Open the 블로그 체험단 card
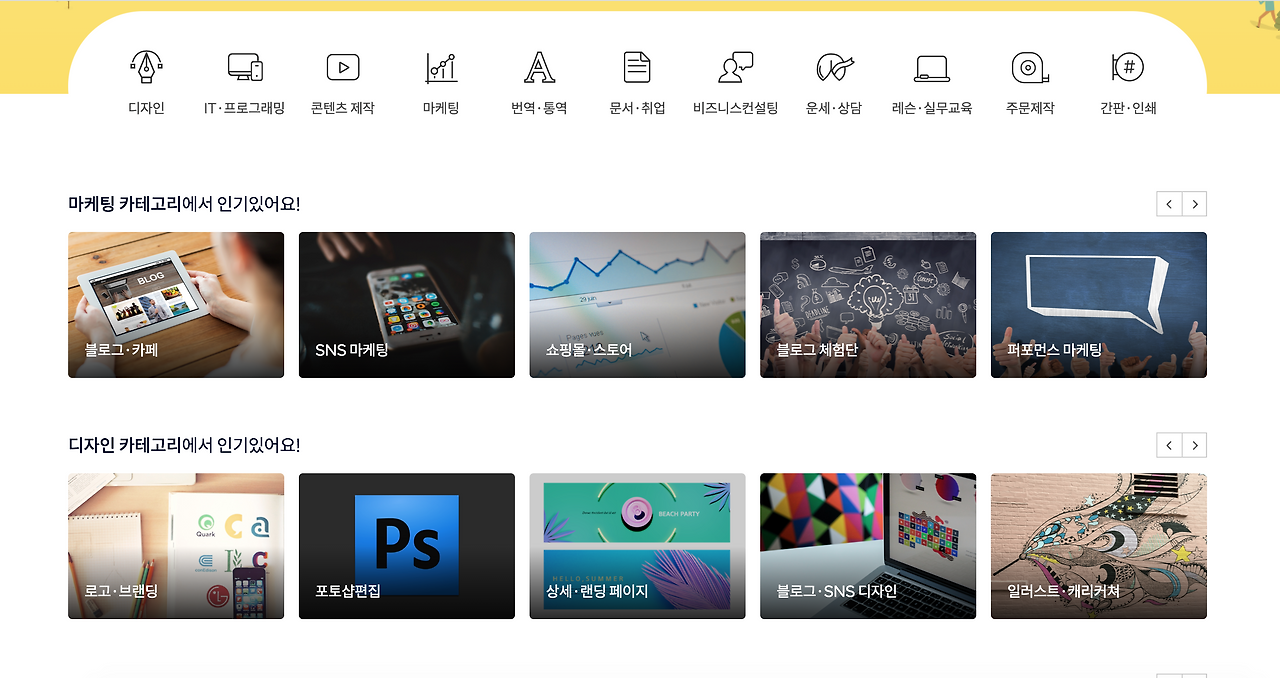 (868, 305)
